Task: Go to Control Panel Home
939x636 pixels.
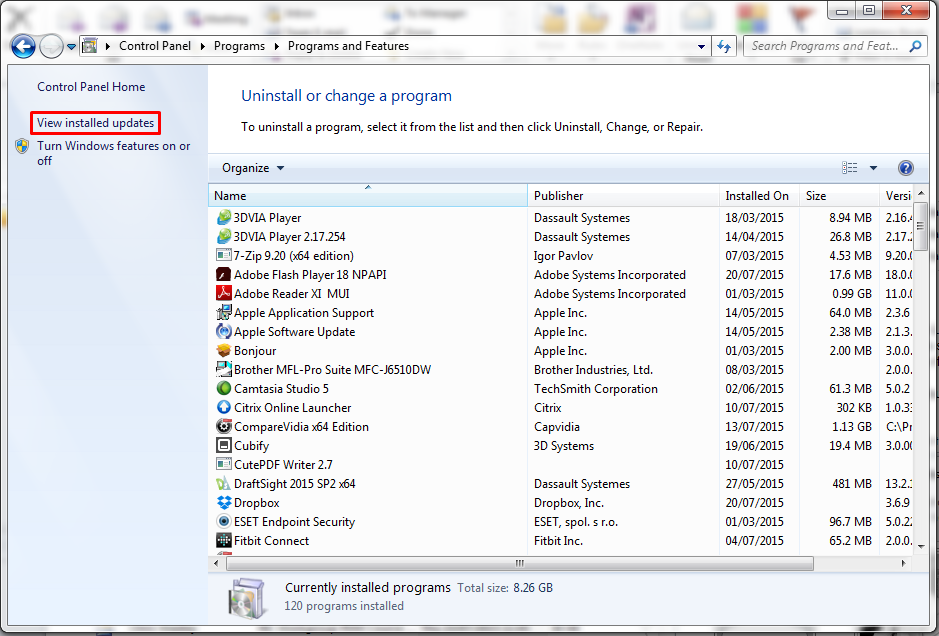Action: coord(91,87)
